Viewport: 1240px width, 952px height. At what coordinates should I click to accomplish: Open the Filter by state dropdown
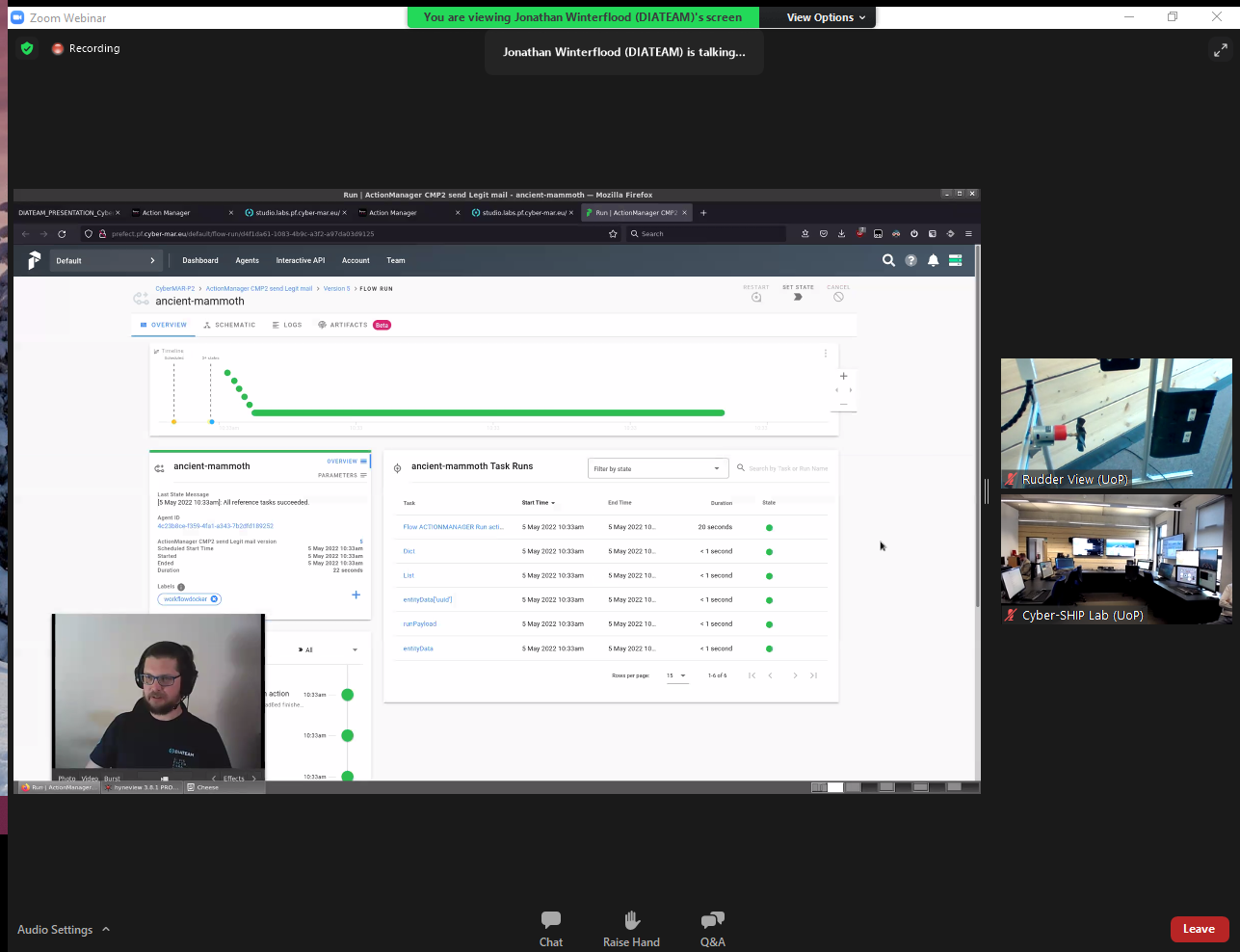click(x=657, y=469)
